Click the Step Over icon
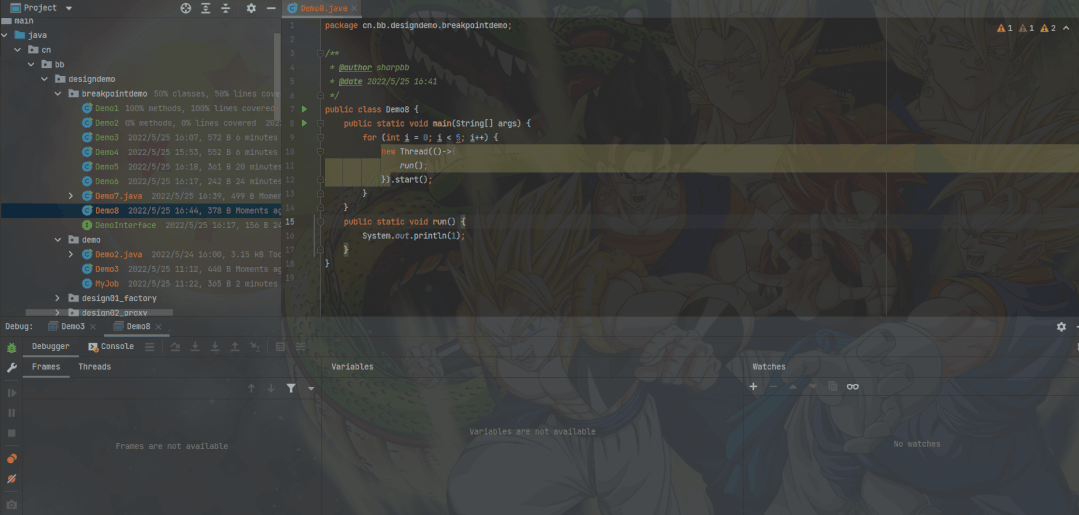Image resolution: width=1079 pixels, height=515 pixels. 175,346
